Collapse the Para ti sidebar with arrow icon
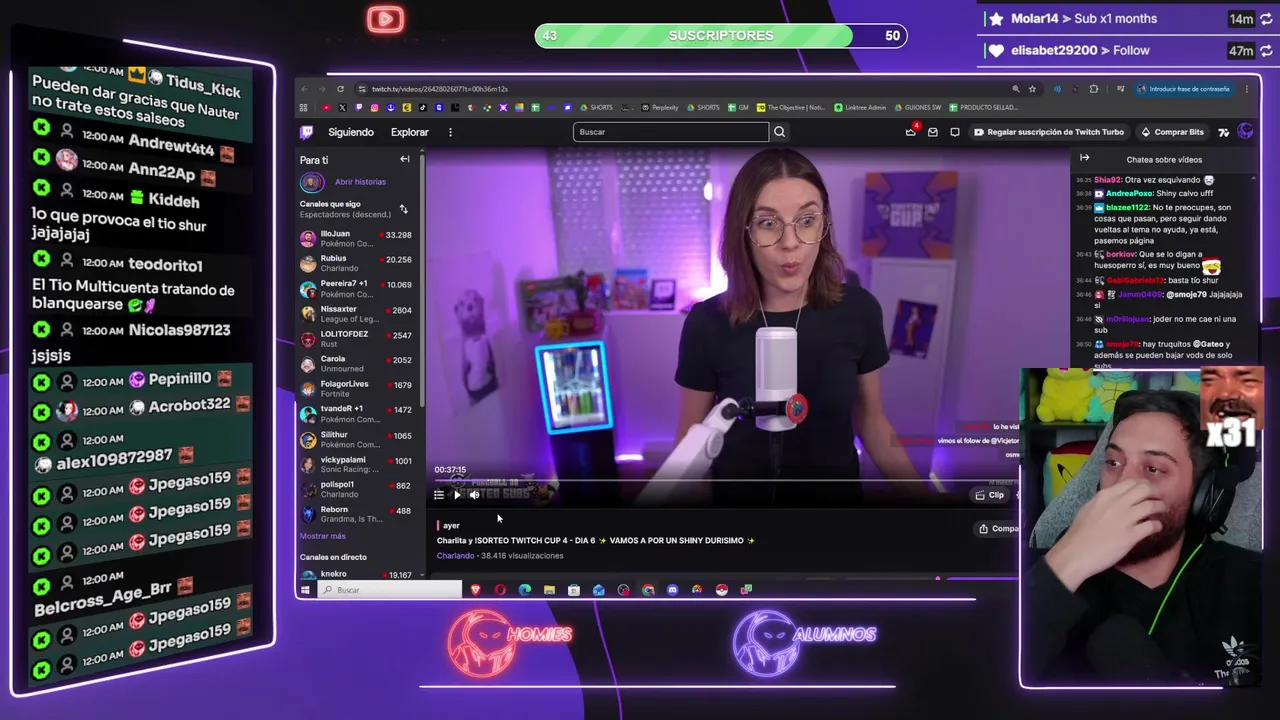Screen dimensions: 1280x720 pos(405,159)
